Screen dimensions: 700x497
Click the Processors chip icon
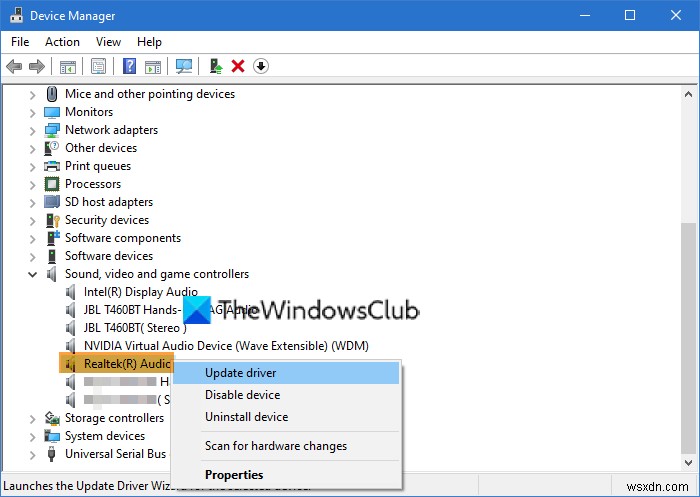click(52, 184)
